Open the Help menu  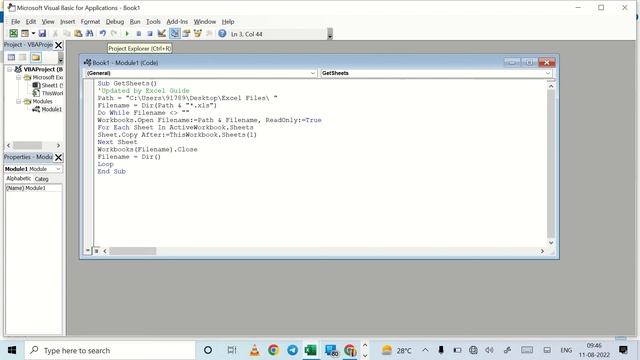tap(228, 22)
